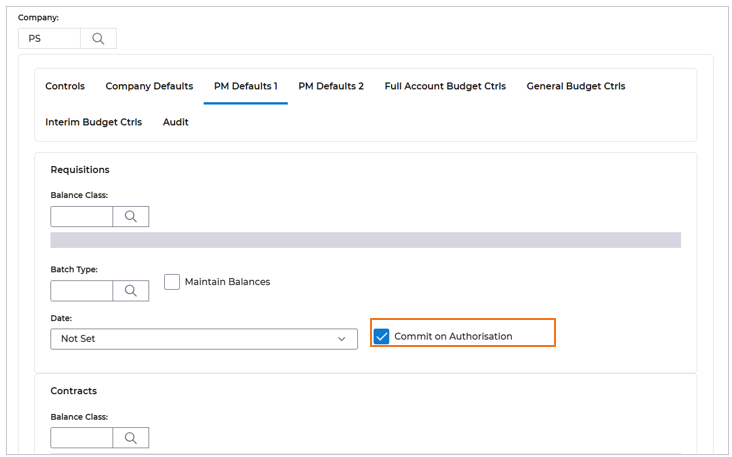The image size is (732, 457).
Task: Toggle the Maintain Balances checkbox
Action: point(172,282)
